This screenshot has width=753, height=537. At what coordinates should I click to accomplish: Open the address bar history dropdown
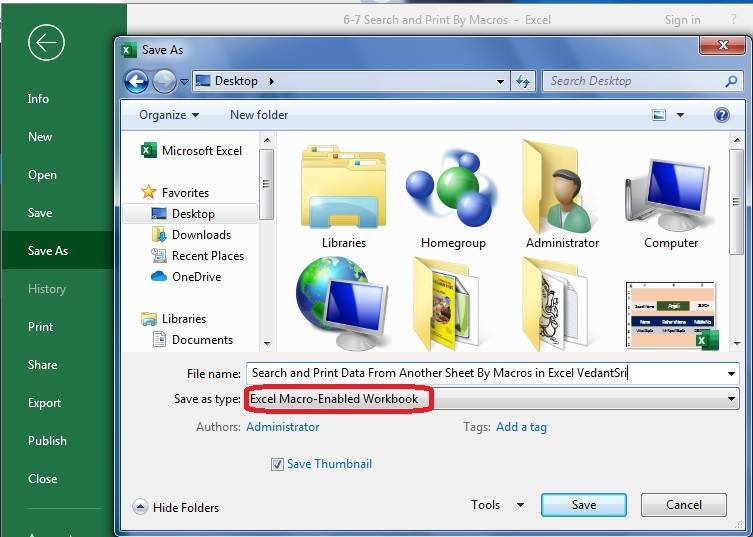(500, 81)
